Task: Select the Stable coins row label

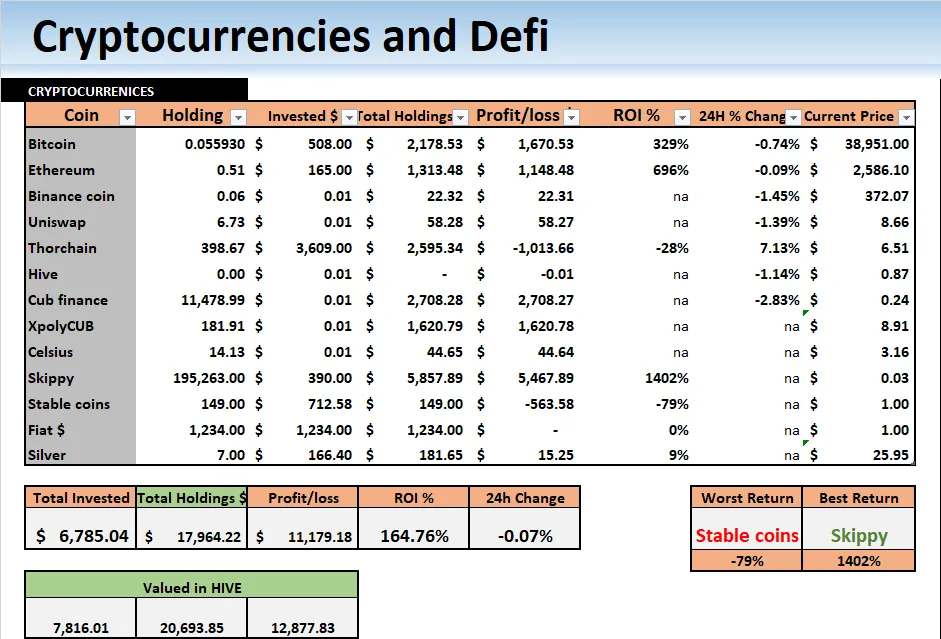Action: click(x=81, y=404)
